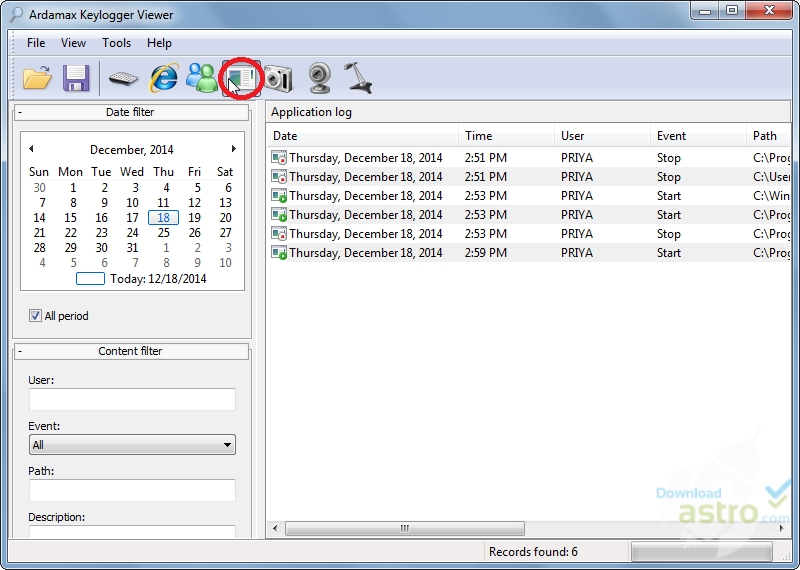800x570 pixels.
Task: Select December 31 in calendar
Action: (133, 247)
